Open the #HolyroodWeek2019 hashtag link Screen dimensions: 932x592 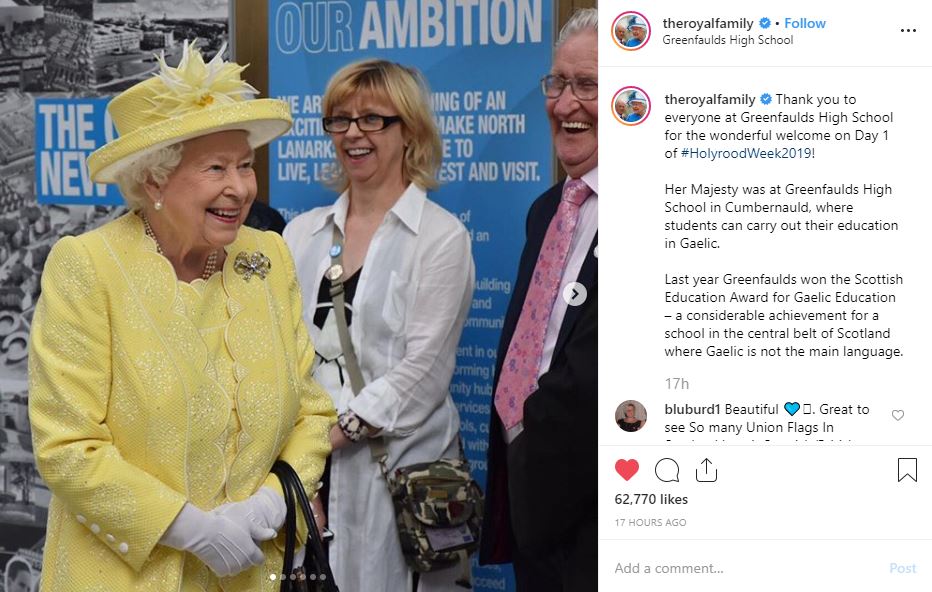746,153
